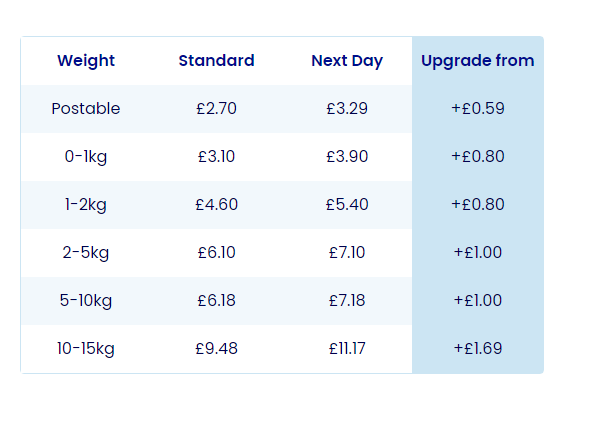This screenshot has height=422, width=596.
Task: Select the +£1.69 upgrade cell
Action: pos(478,348)
